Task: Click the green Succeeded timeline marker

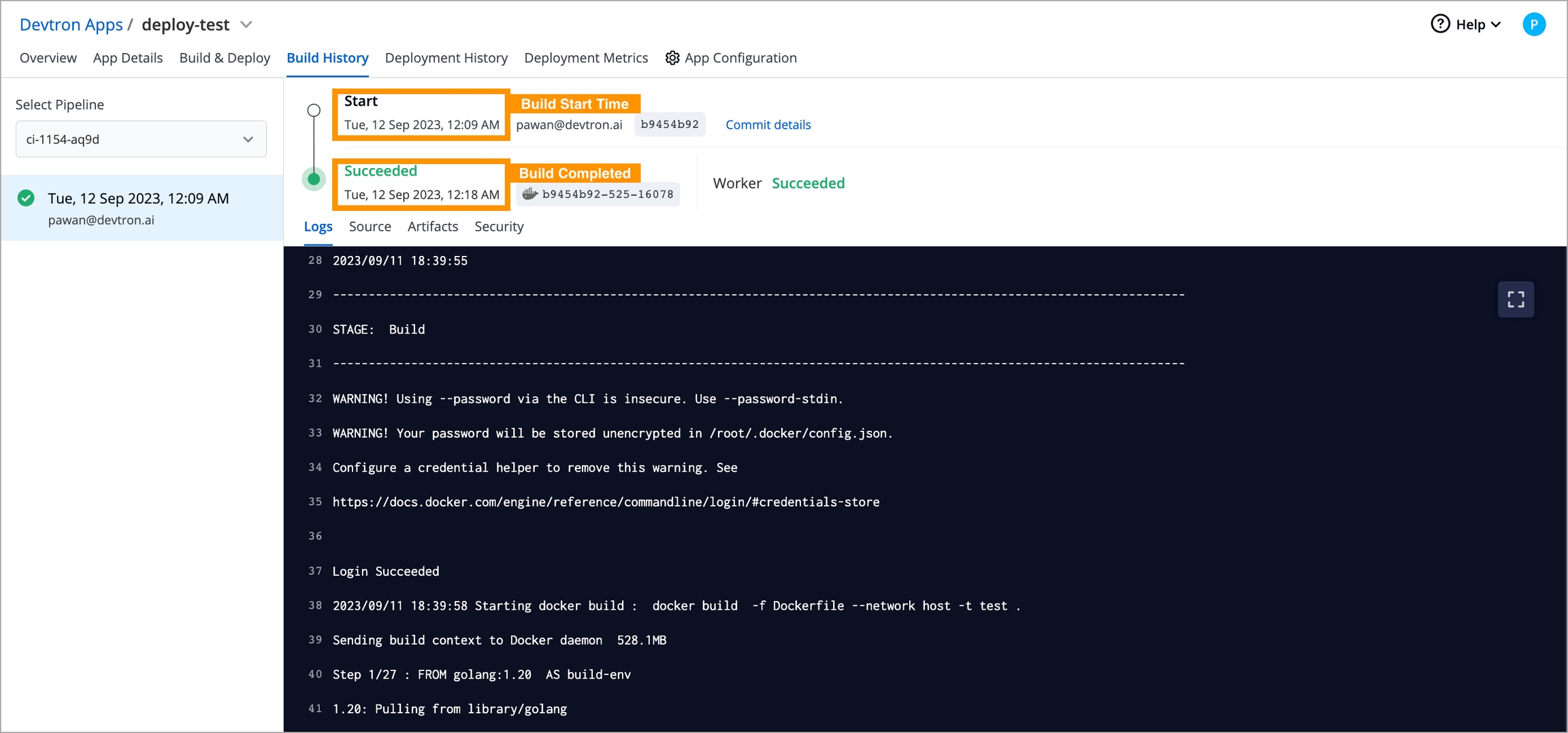Action: click(314, 179)
